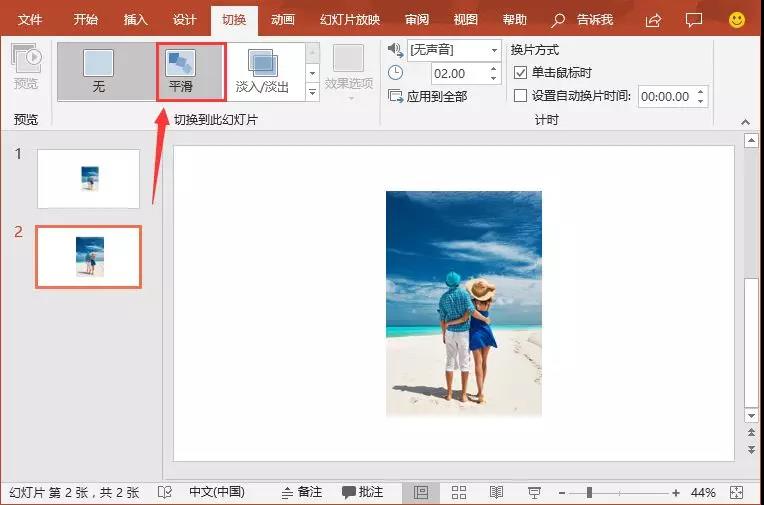Enable 设置自动换片时间 checkbox

pyautogui.click(x=520, y=96)
